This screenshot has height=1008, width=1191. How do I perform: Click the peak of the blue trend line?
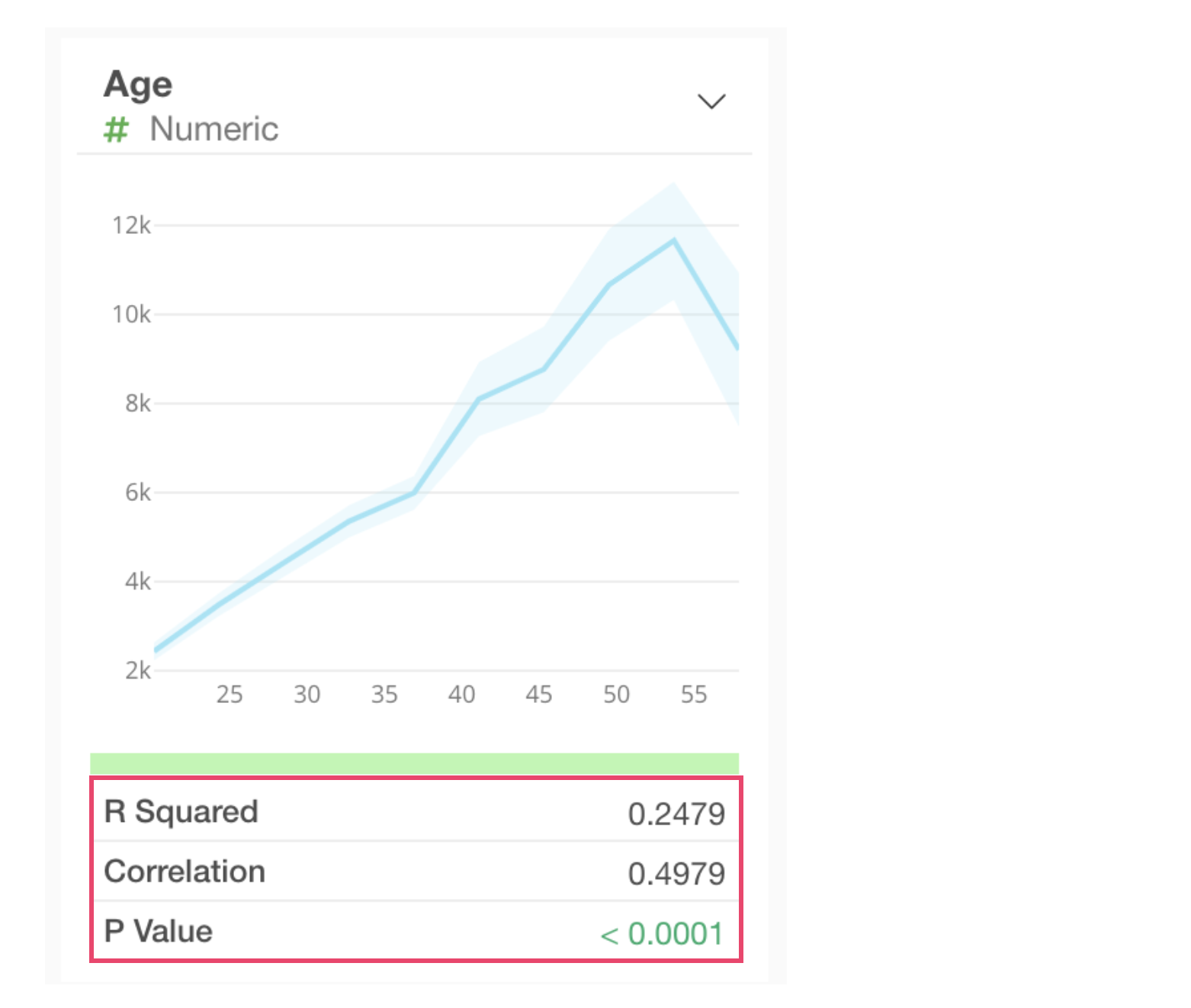674,241
